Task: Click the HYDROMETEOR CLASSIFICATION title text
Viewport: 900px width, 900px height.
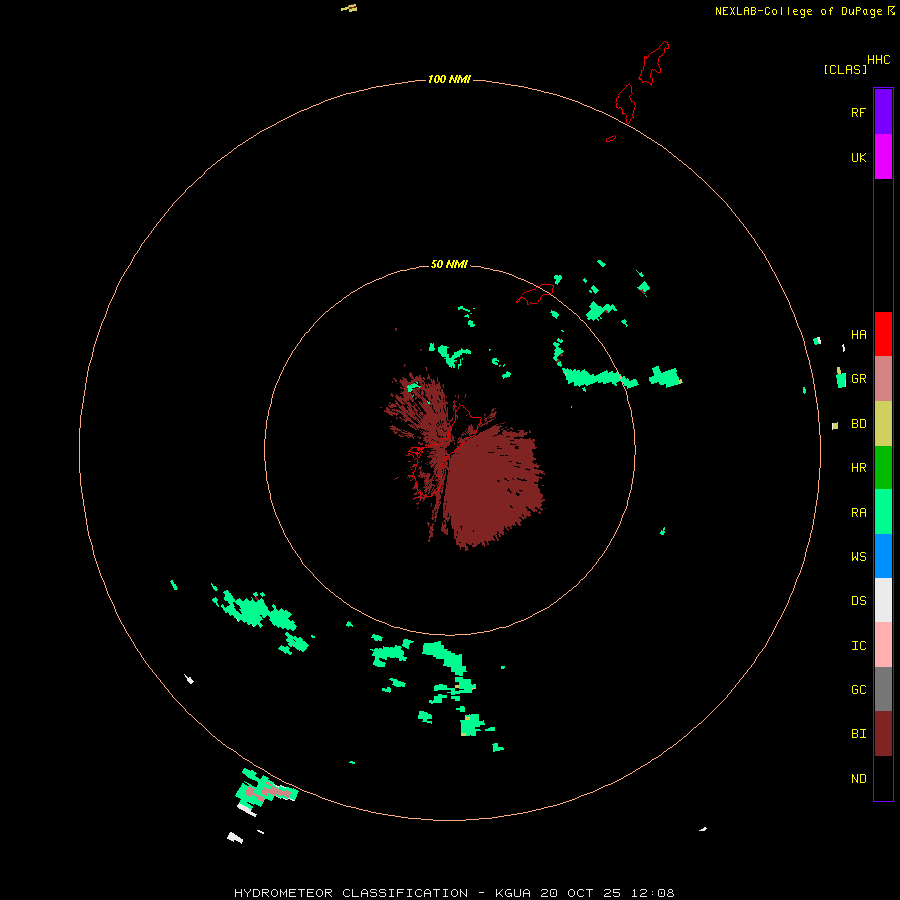Action: 351,893
